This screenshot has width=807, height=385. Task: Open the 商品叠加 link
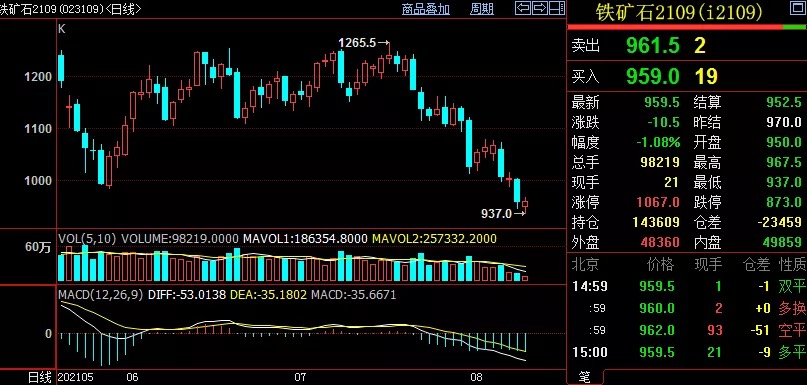tap(426, 9)
